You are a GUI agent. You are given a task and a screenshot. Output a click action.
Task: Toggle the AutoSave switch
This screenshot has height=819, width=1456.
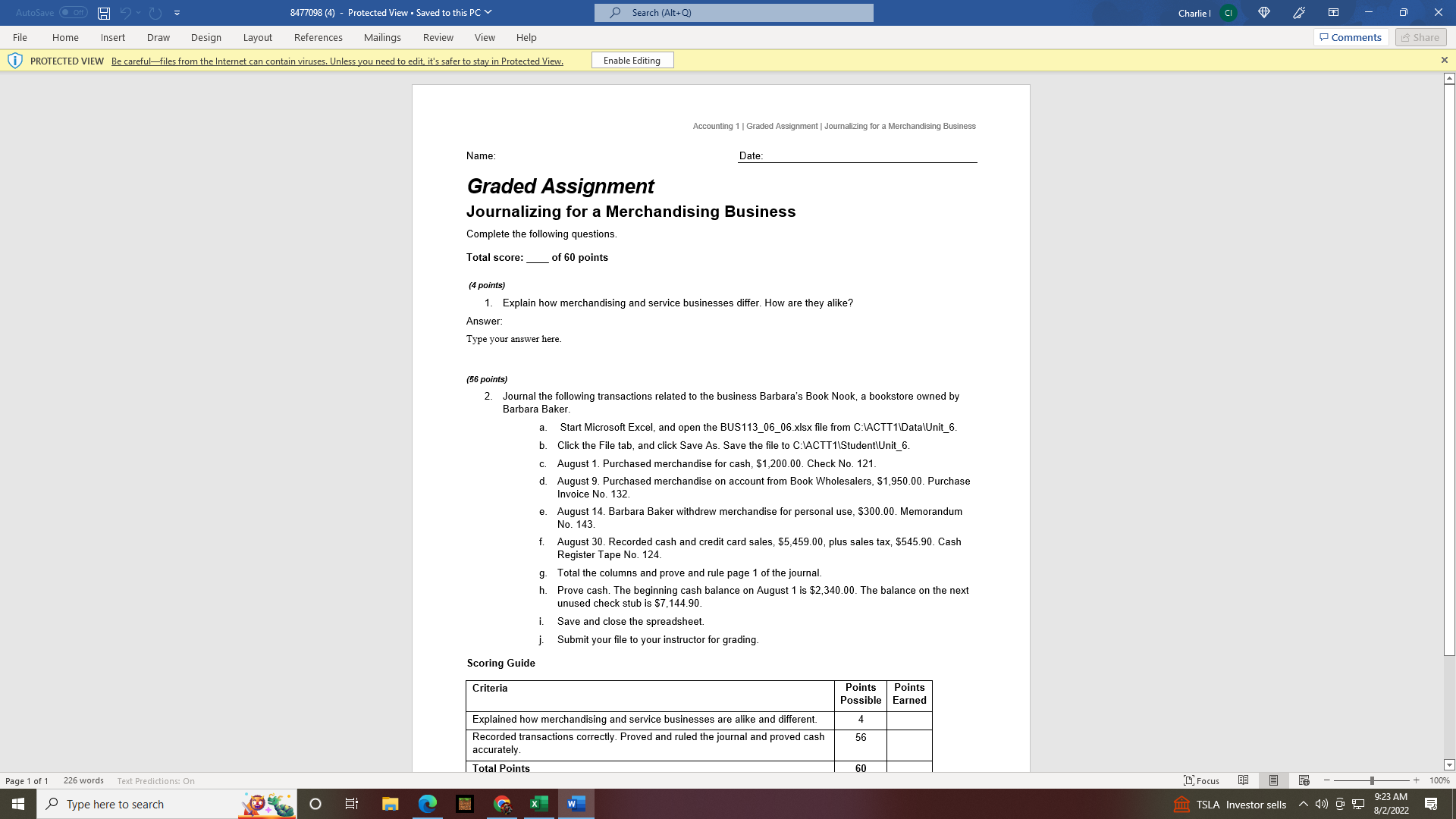click(74, 13)
